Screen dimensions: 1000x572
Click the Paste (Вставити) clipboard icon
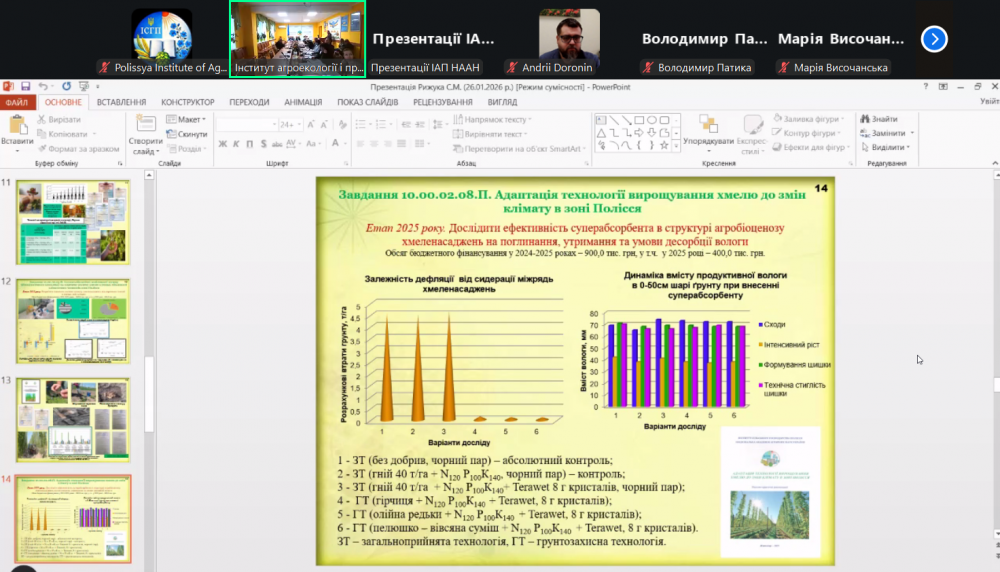click(x=16, y=126)
